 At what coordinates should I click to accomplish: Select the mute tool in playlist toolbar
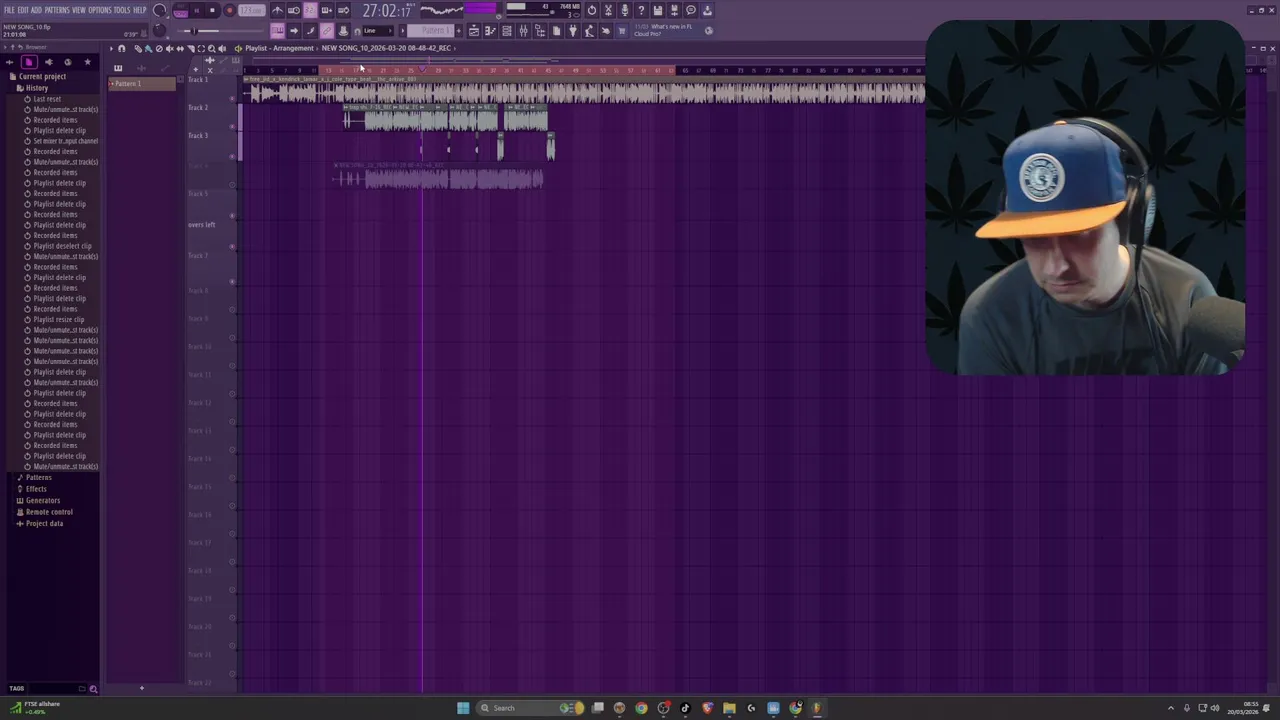170,48
